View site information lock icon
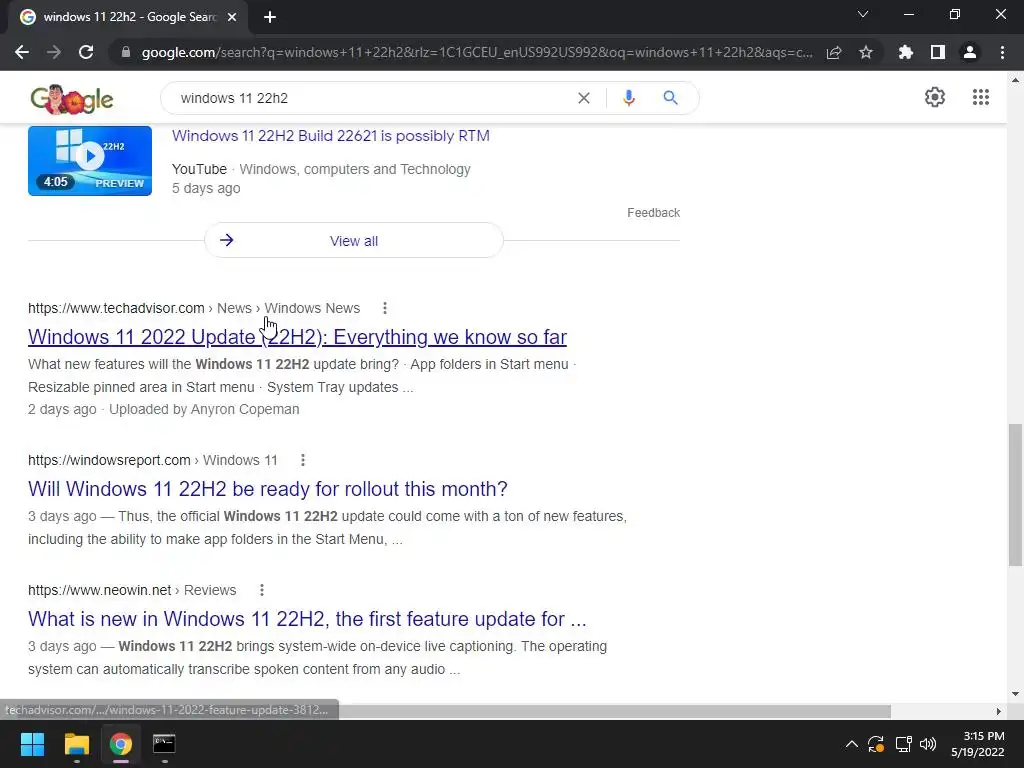The width and height of the screenshot is (1024, 768). point(126,52)
